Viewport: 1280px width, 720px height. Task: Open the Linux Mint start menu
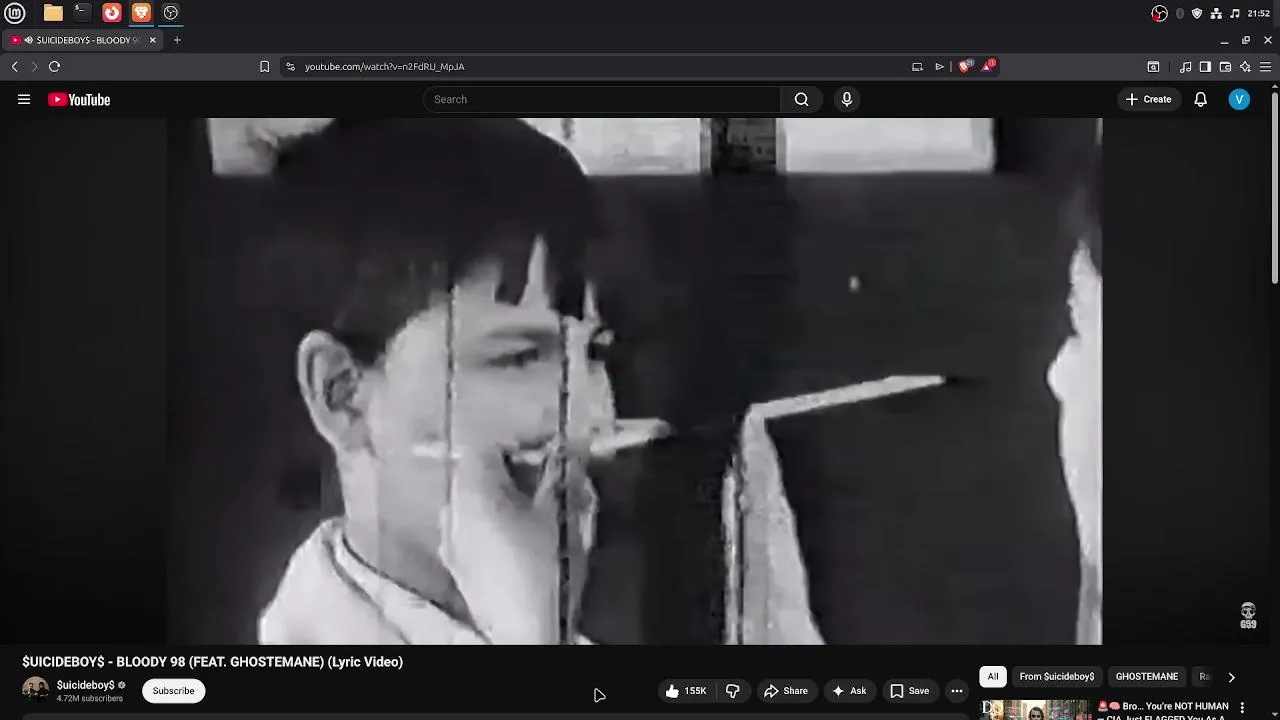point(15,13)
